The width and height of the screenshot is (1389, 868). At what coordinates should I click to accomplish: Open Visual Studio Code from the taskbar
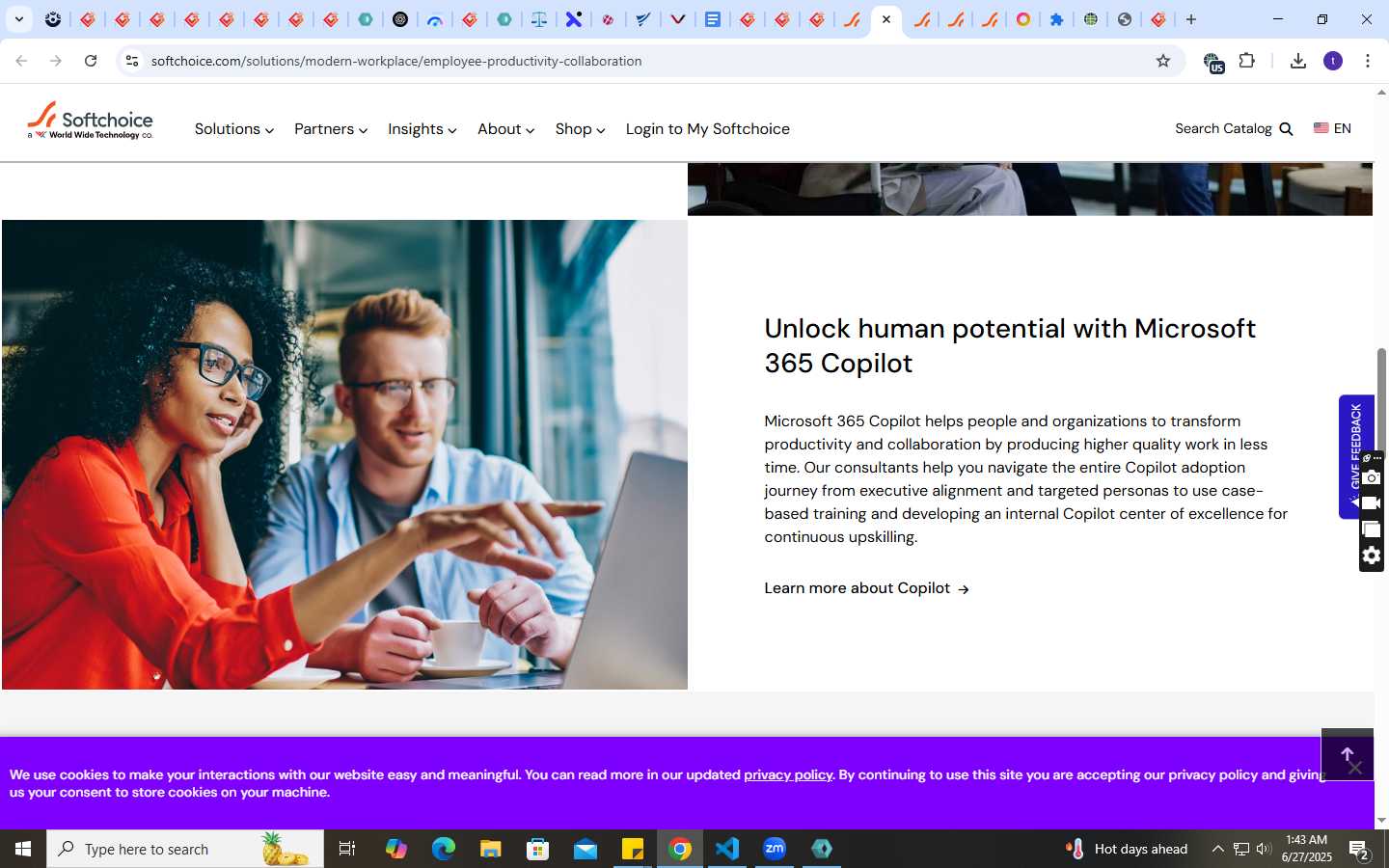click(727, 849)
